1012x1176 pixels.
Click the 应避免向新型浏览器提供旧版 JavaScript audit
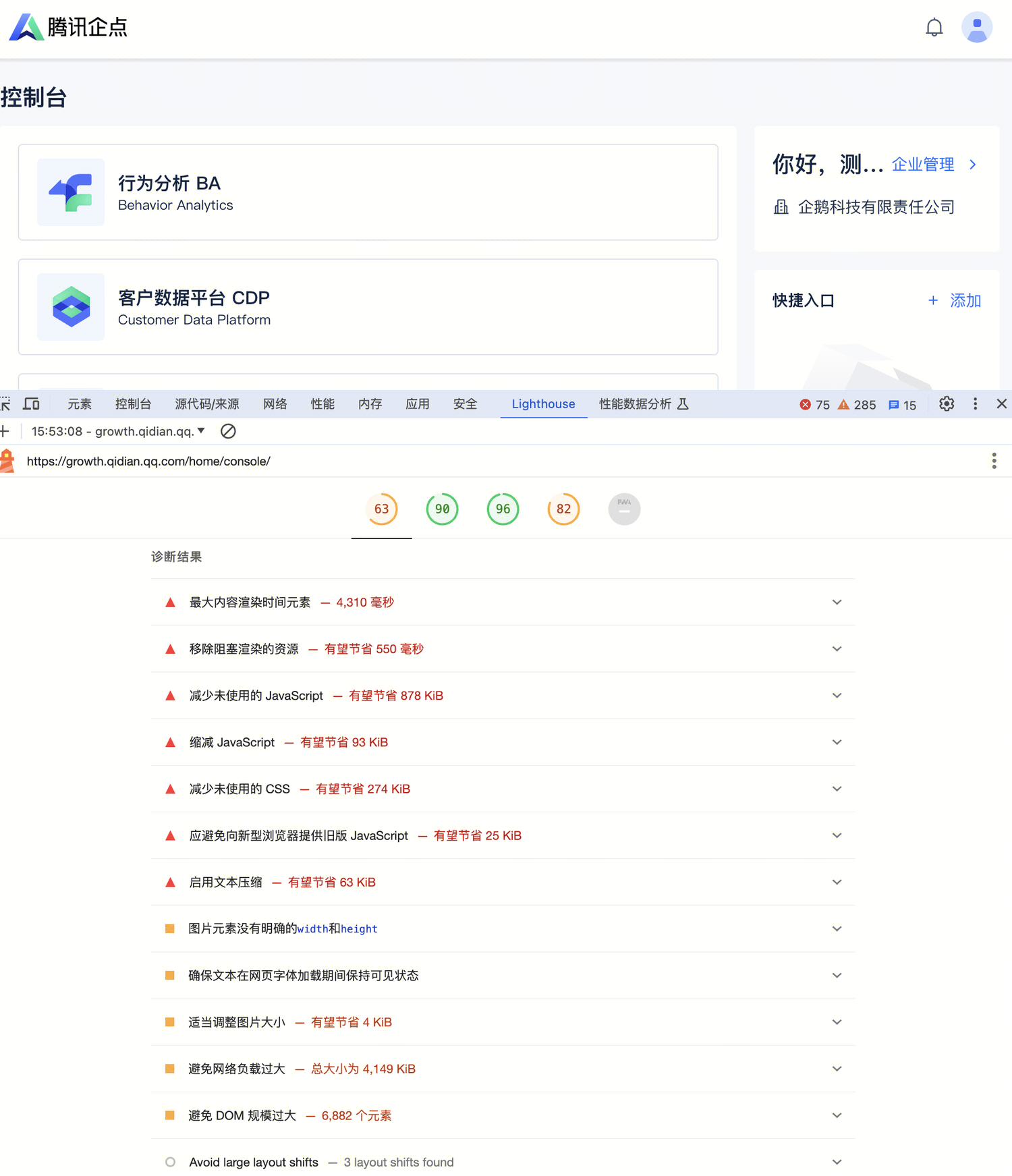pyautogui.click(x=503, y=835)
